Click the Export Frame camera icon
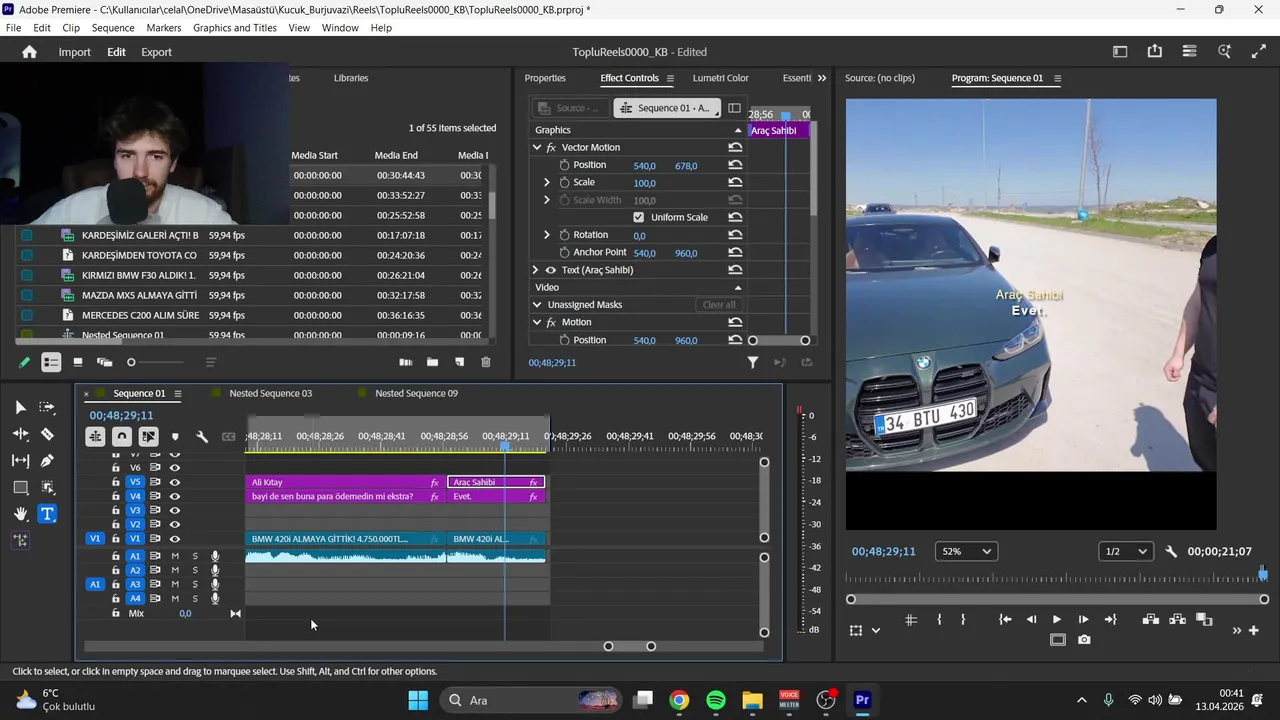This screenshot has height=720, width=1280. coord(1084,640)
